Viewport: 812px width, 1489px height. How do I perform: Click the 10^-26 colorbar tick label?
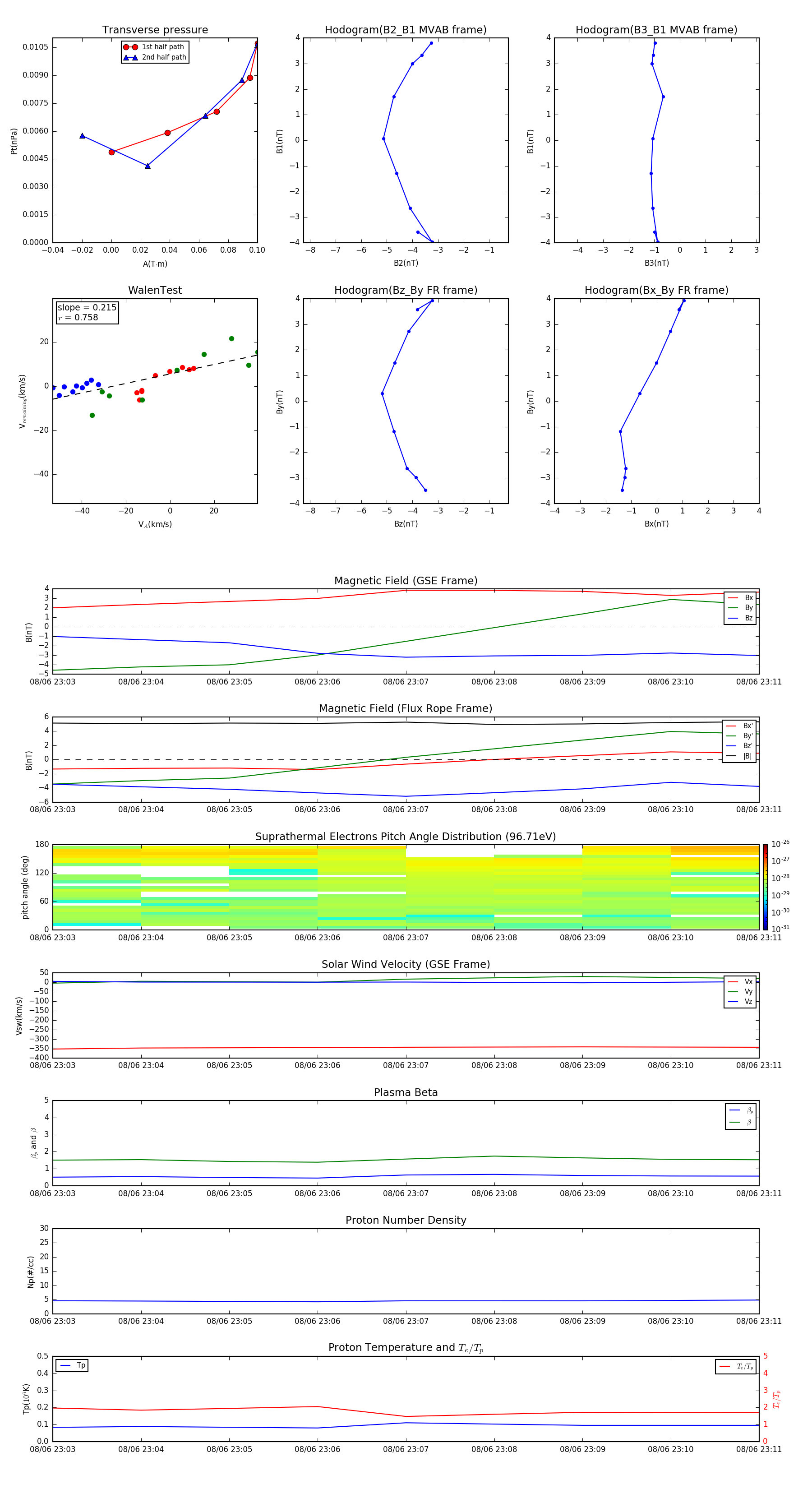780,844
